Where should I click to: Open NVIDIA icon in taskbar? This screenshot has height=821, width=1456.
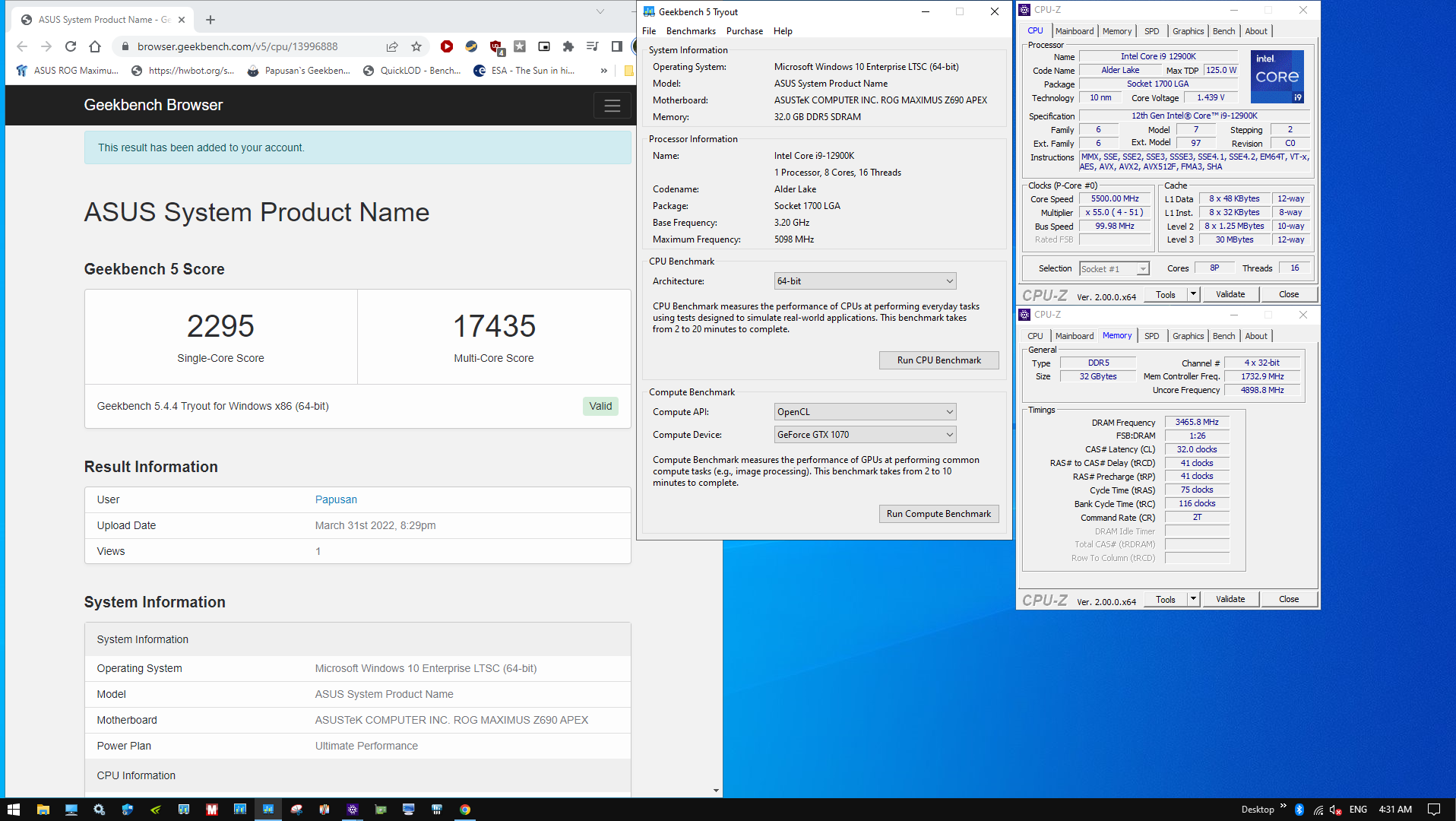[x=156, y=810]
